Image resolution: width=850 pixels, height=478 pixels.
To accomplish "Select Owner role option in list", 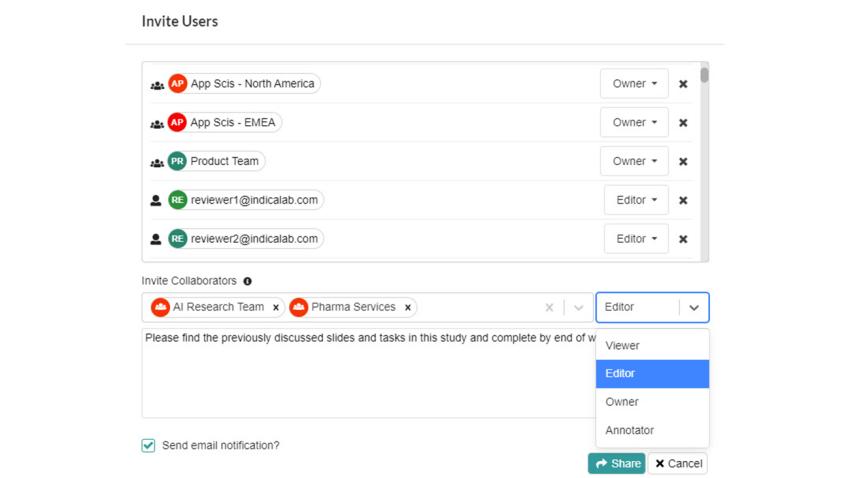I will 652,402.
